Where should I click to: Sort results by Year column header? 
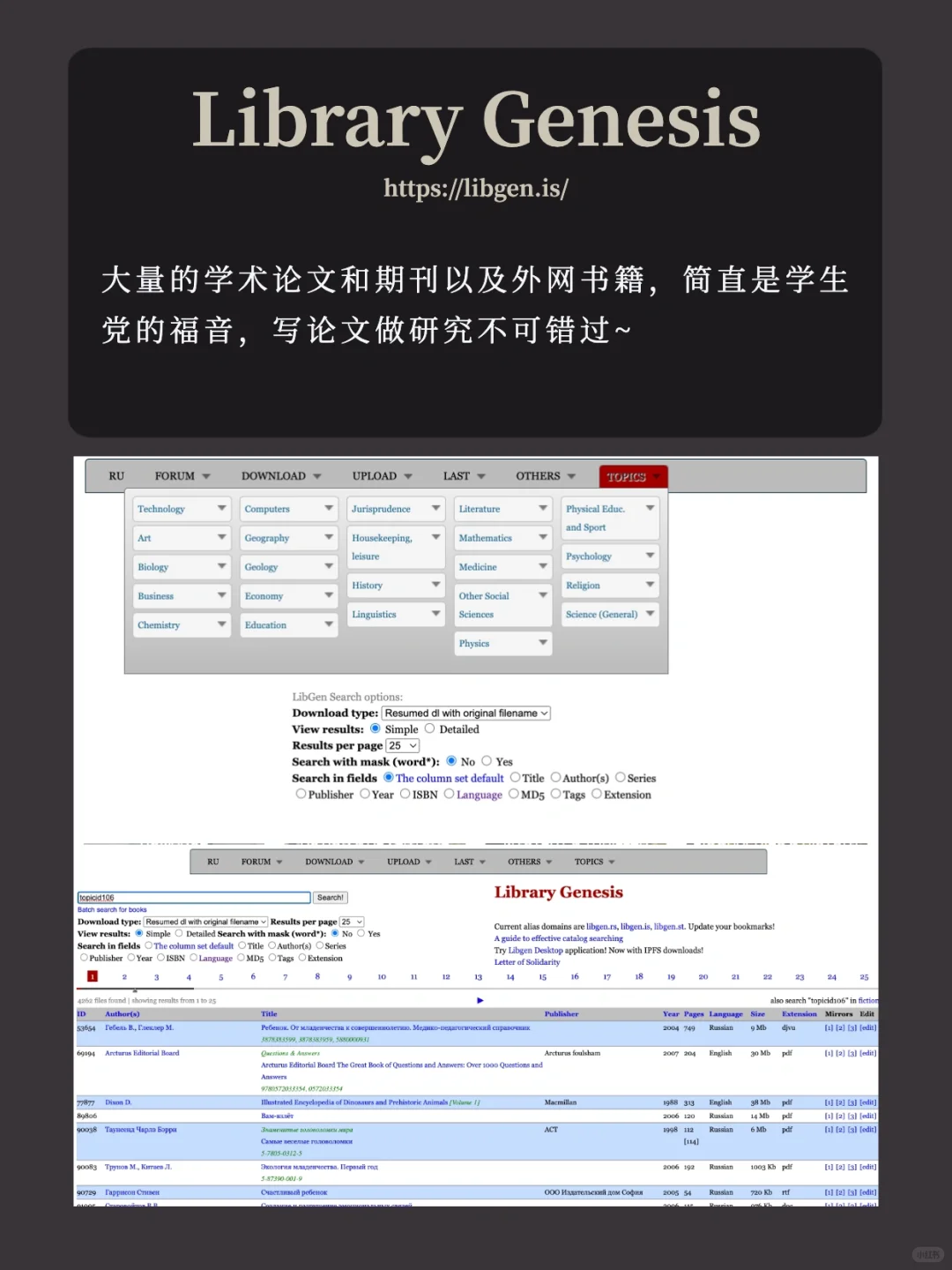671,1014
